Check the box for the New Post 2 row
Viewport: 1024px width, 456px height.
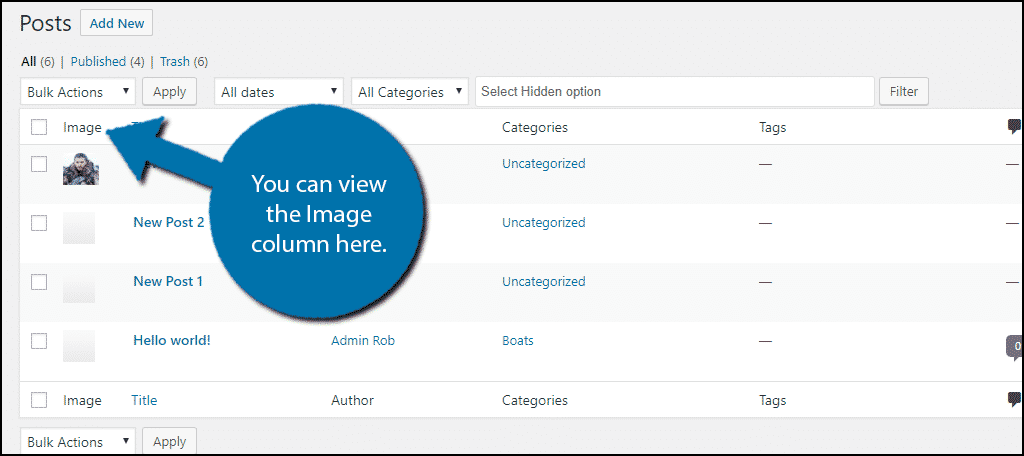[x=39, y=223]
